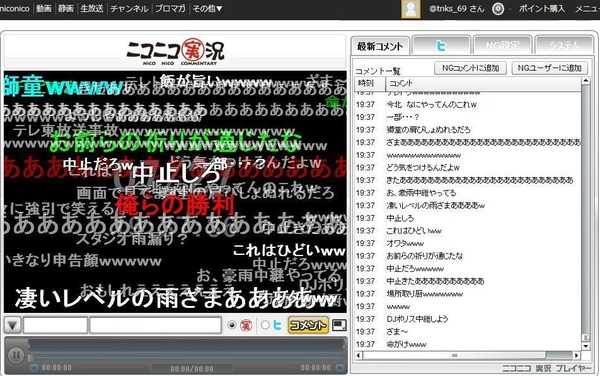Click the red 実 jikkyo icon

pyautogui.click(x=246, y=325)
